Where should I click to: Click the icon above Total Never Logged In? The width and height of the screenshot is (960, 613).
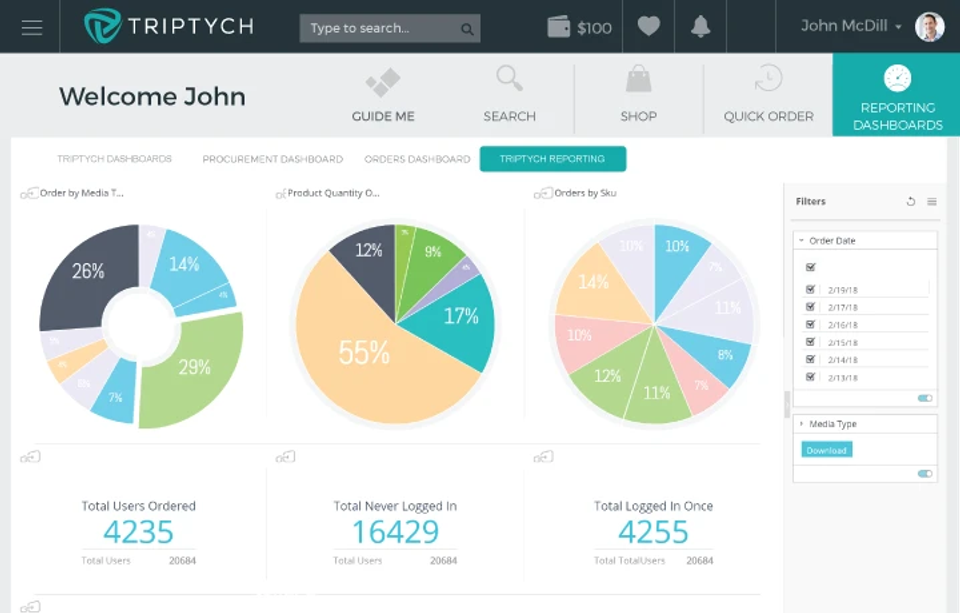click(285, 457)
